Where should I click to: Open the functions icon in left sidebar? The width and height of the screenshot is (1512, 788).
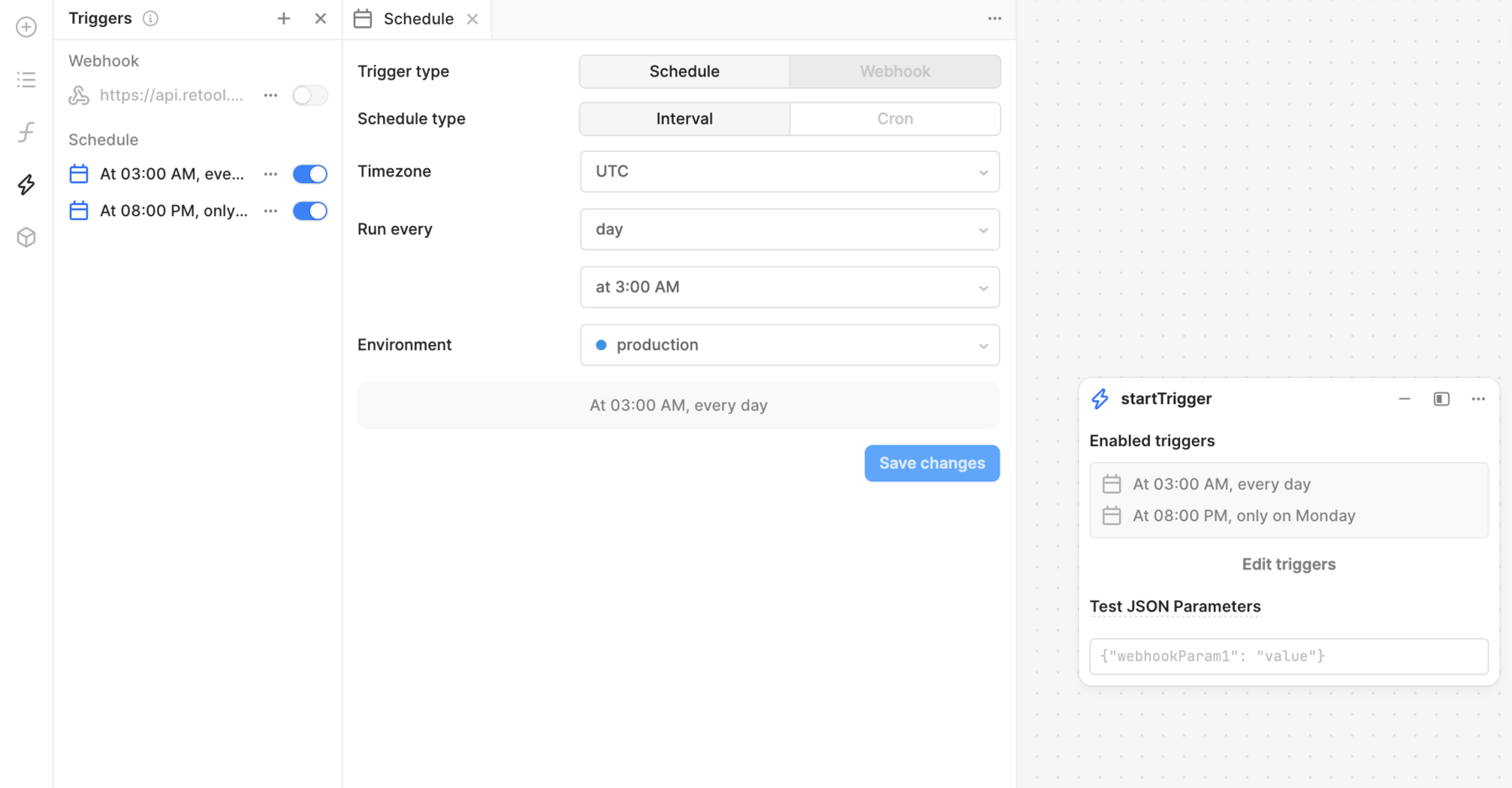(26, 132)
